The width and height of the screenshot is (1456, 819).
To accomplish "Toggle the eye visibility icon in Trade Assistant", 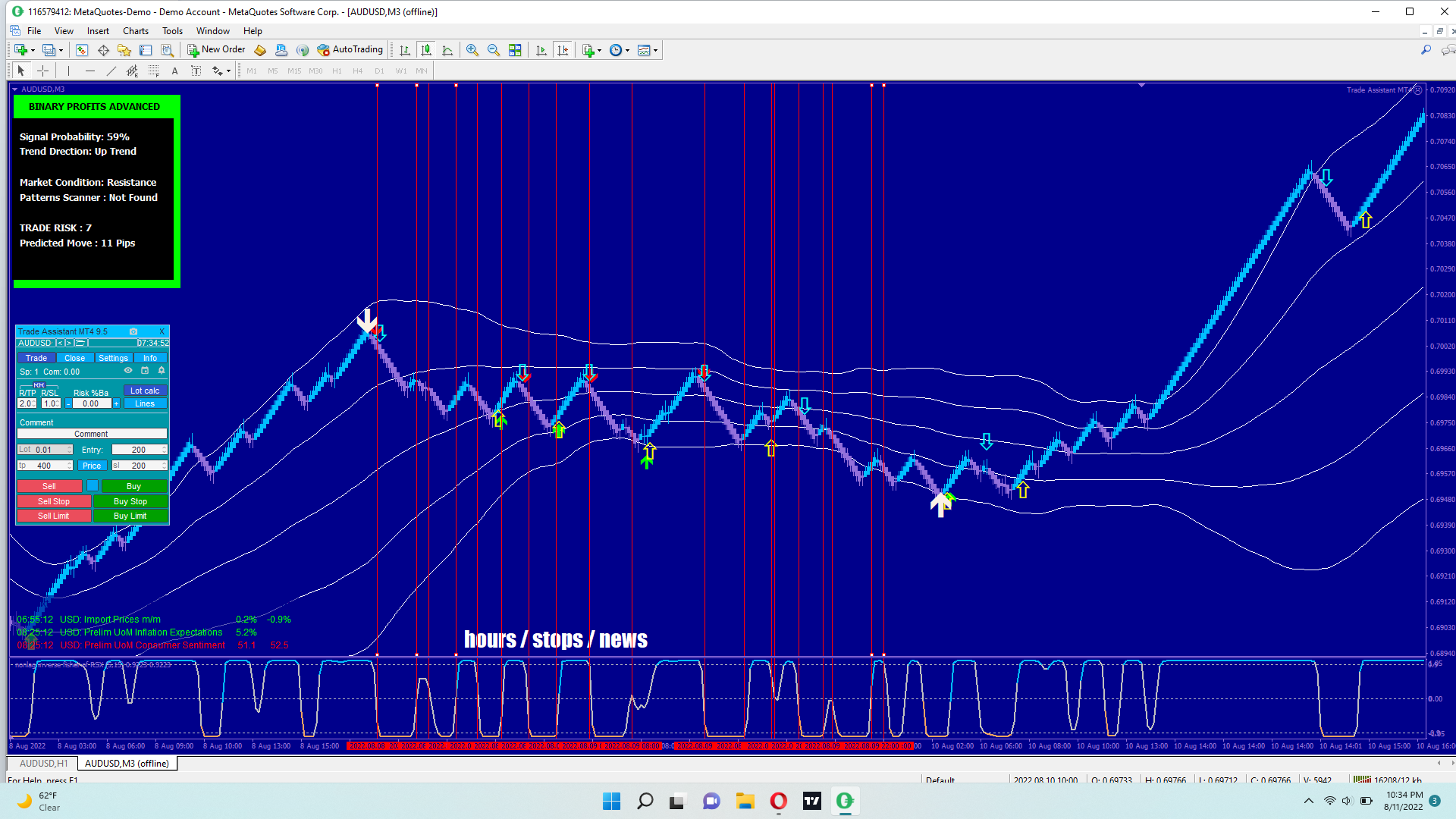I will [128, 371].
